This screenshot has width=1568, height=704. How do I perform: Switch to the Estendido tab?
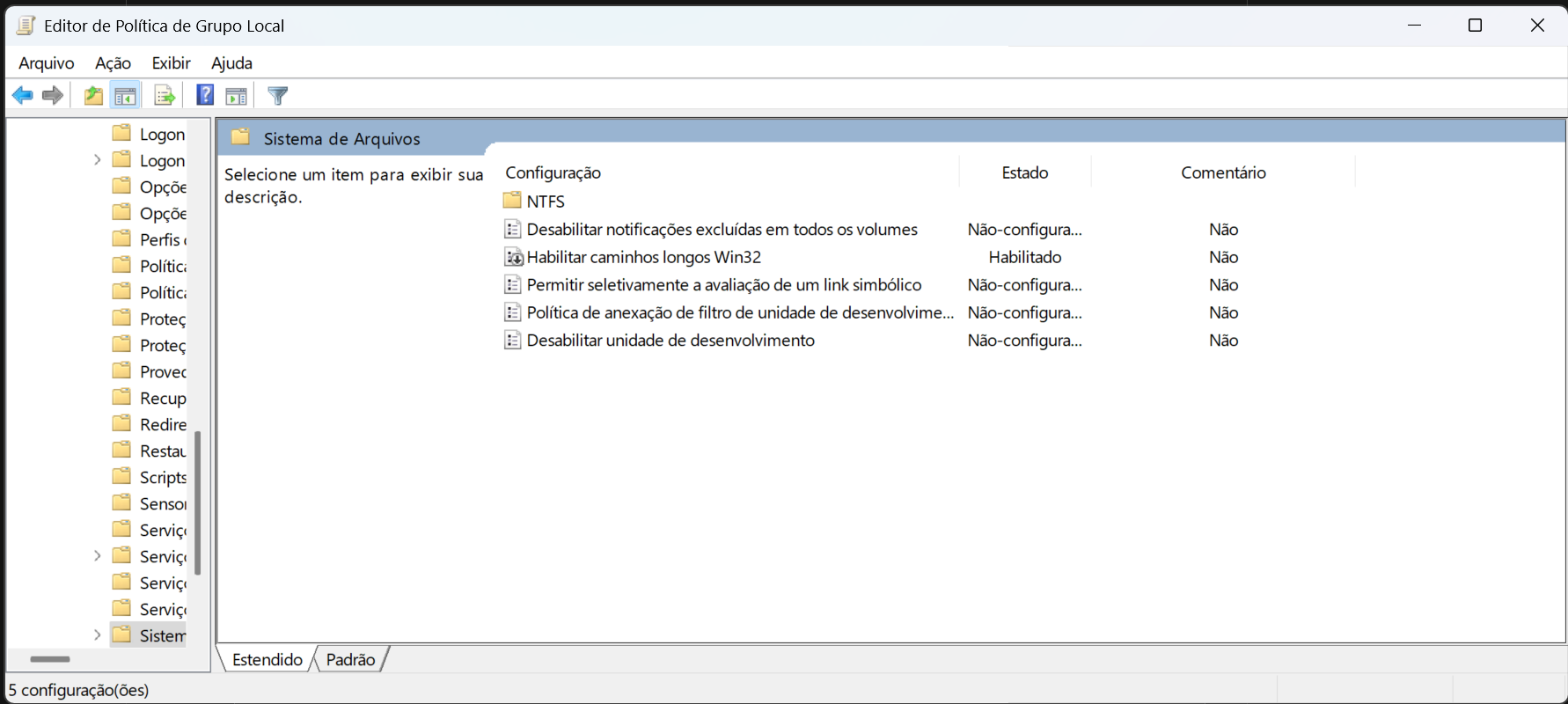coord(267,659)
